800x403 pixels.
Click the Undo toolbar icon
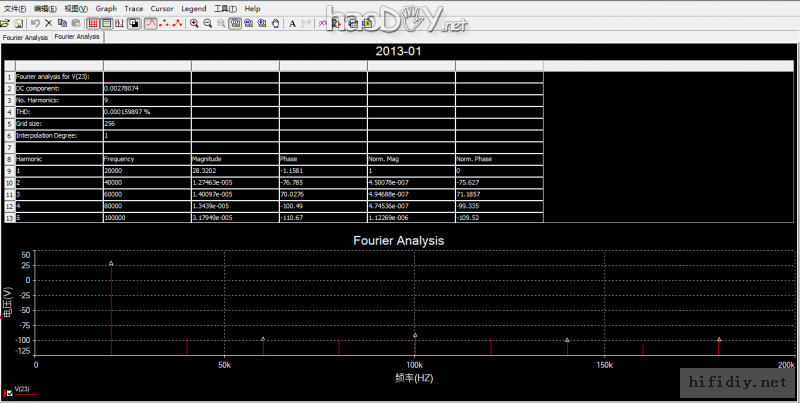coord(35,22)
